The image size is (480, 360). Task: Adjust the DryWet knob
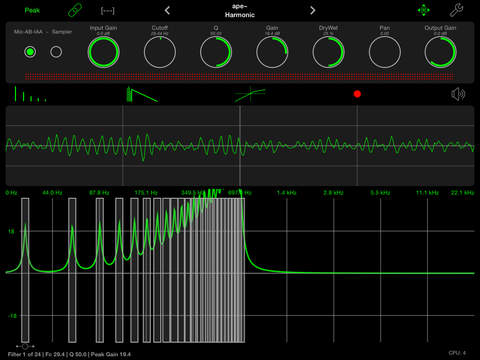click(328, 52)
